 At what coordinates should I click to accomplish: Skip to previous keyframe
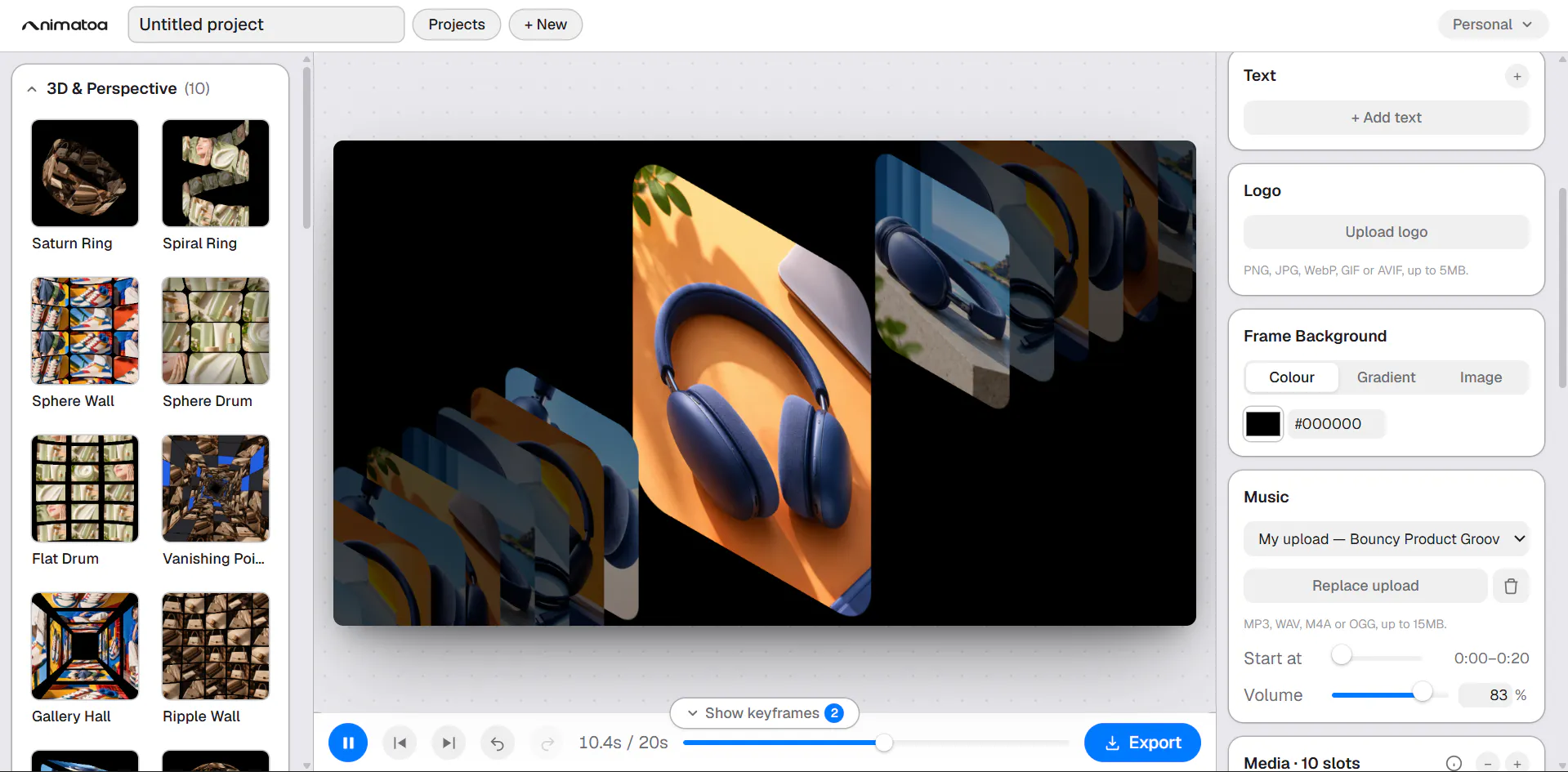coord(400,743)
